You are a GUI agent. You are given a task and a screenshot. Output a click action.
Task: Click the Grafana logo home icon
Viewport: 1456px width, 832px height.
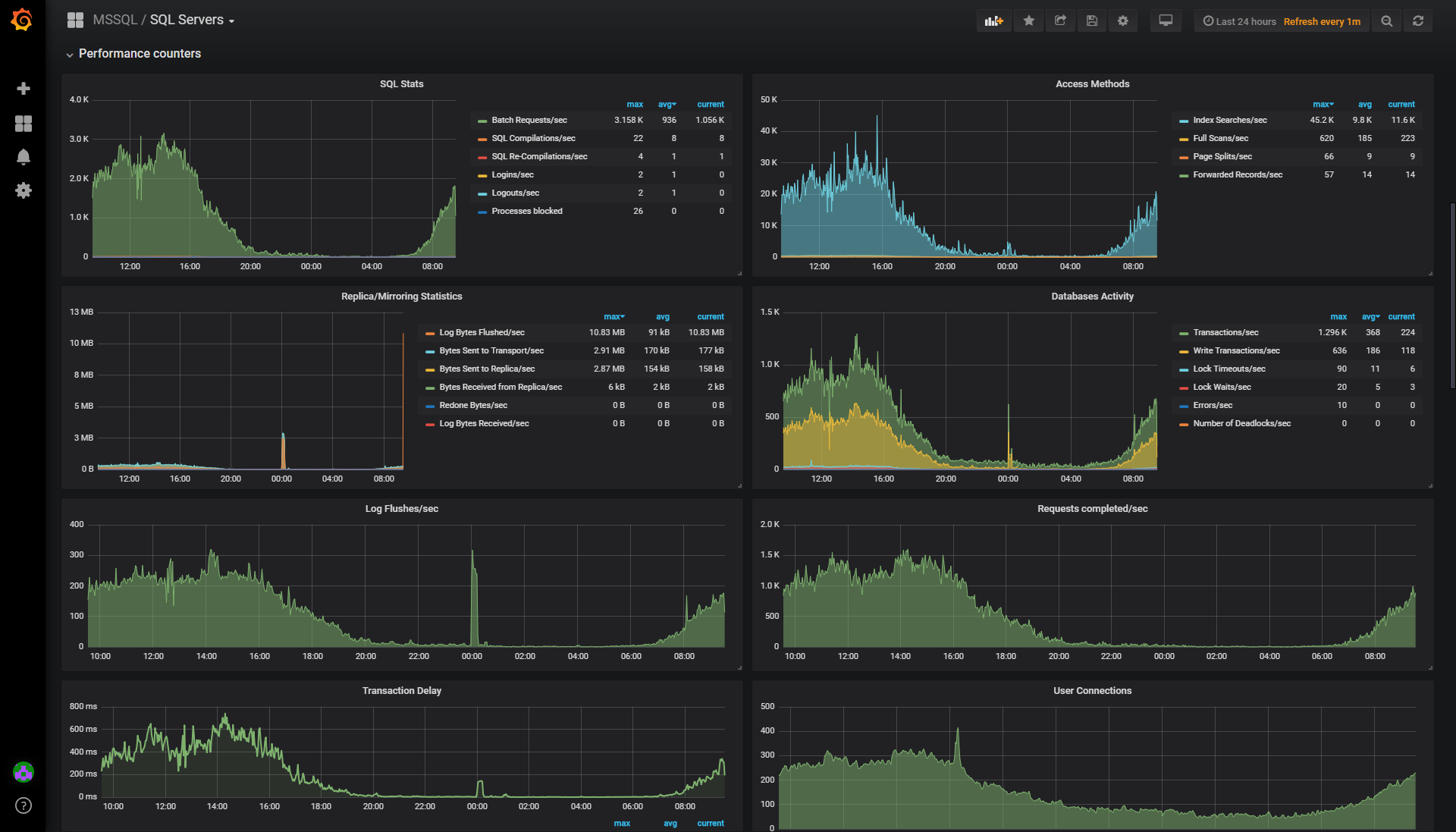click(x=22, y=20)
